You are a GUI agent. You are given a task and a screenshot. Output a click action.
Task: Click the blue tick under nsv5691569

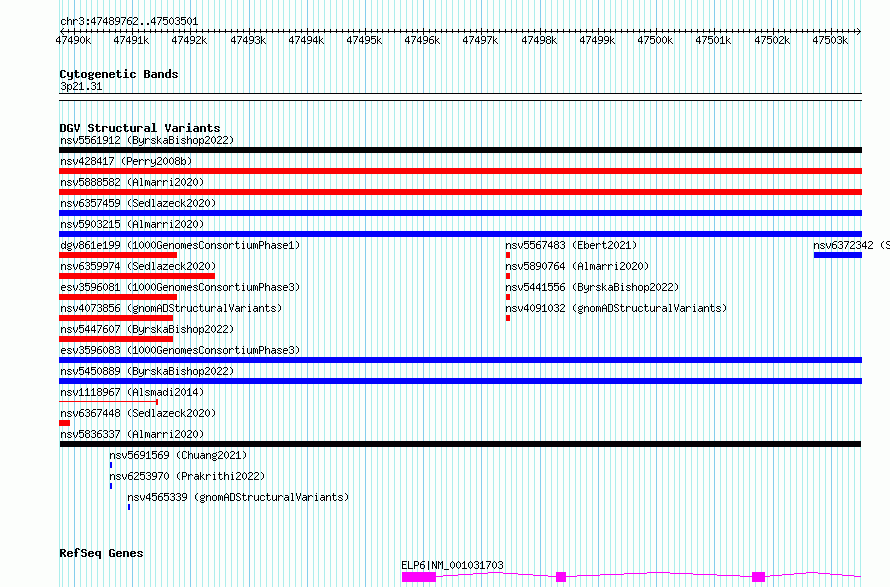[x=111, y=466]
